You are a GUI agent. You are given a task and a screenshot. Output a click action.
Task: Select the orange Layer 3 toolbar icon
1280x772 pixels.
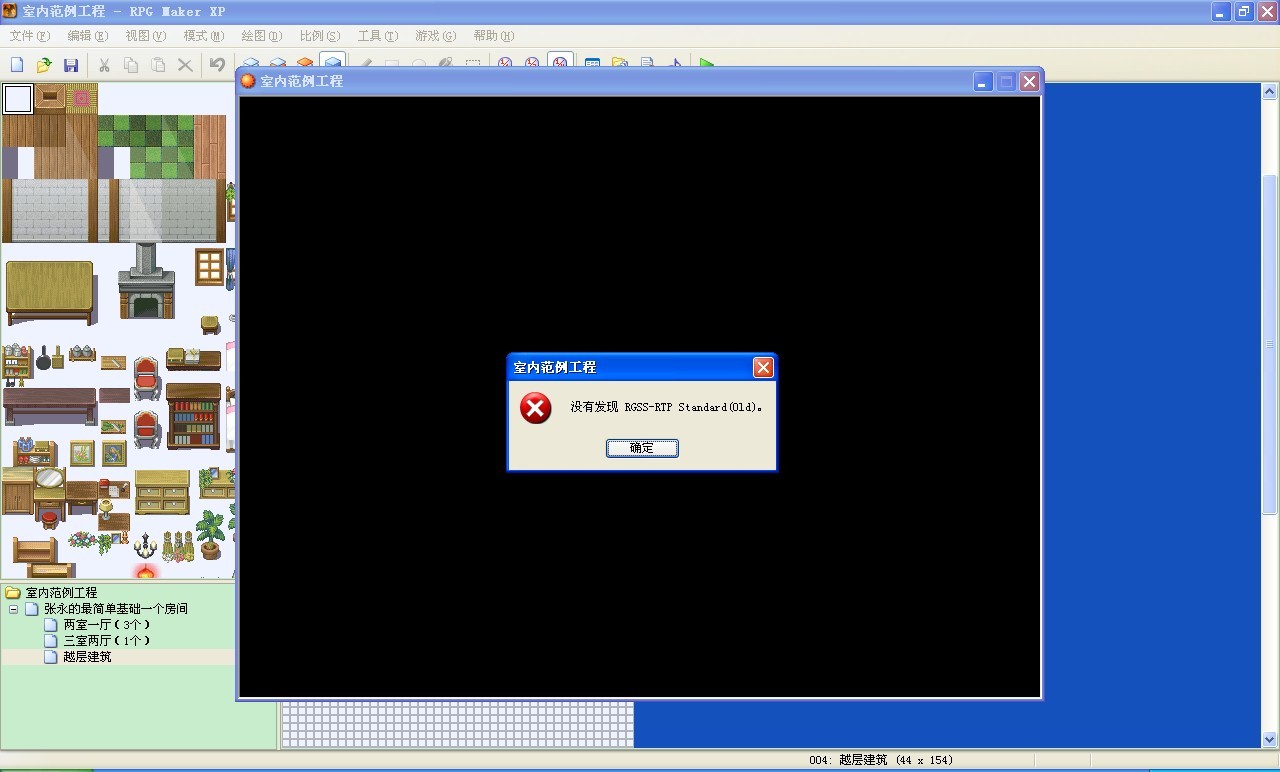305,62
